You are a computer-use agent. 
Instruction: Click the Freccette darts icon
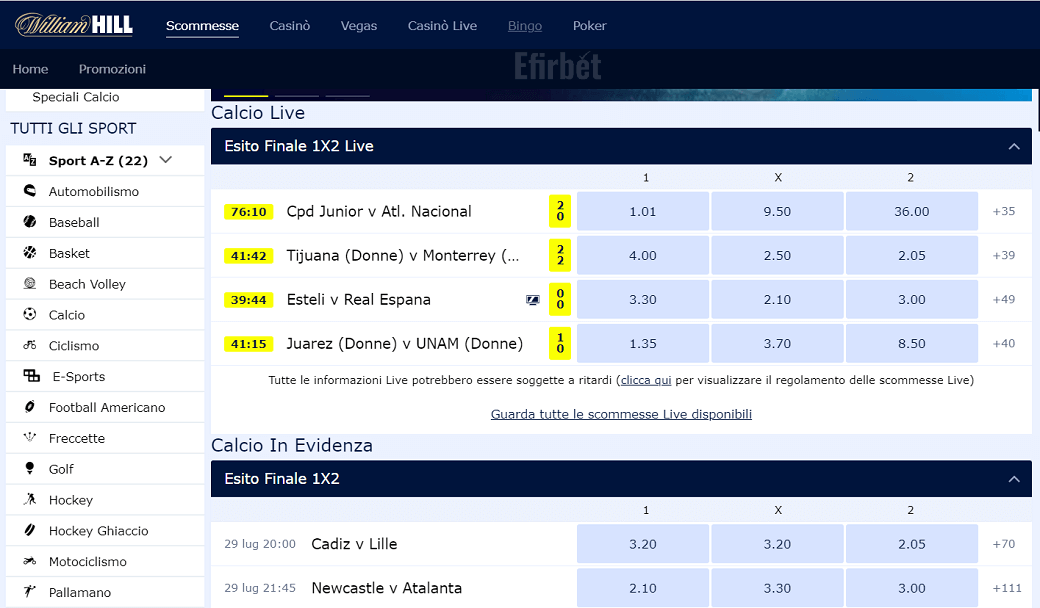pyautogui.click(x=30, y=438)
